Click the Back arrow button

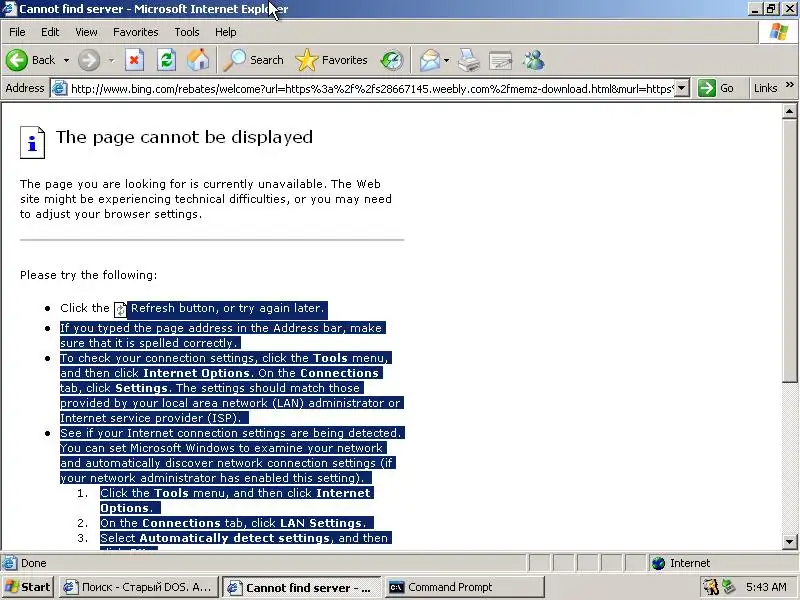[17, 60]
